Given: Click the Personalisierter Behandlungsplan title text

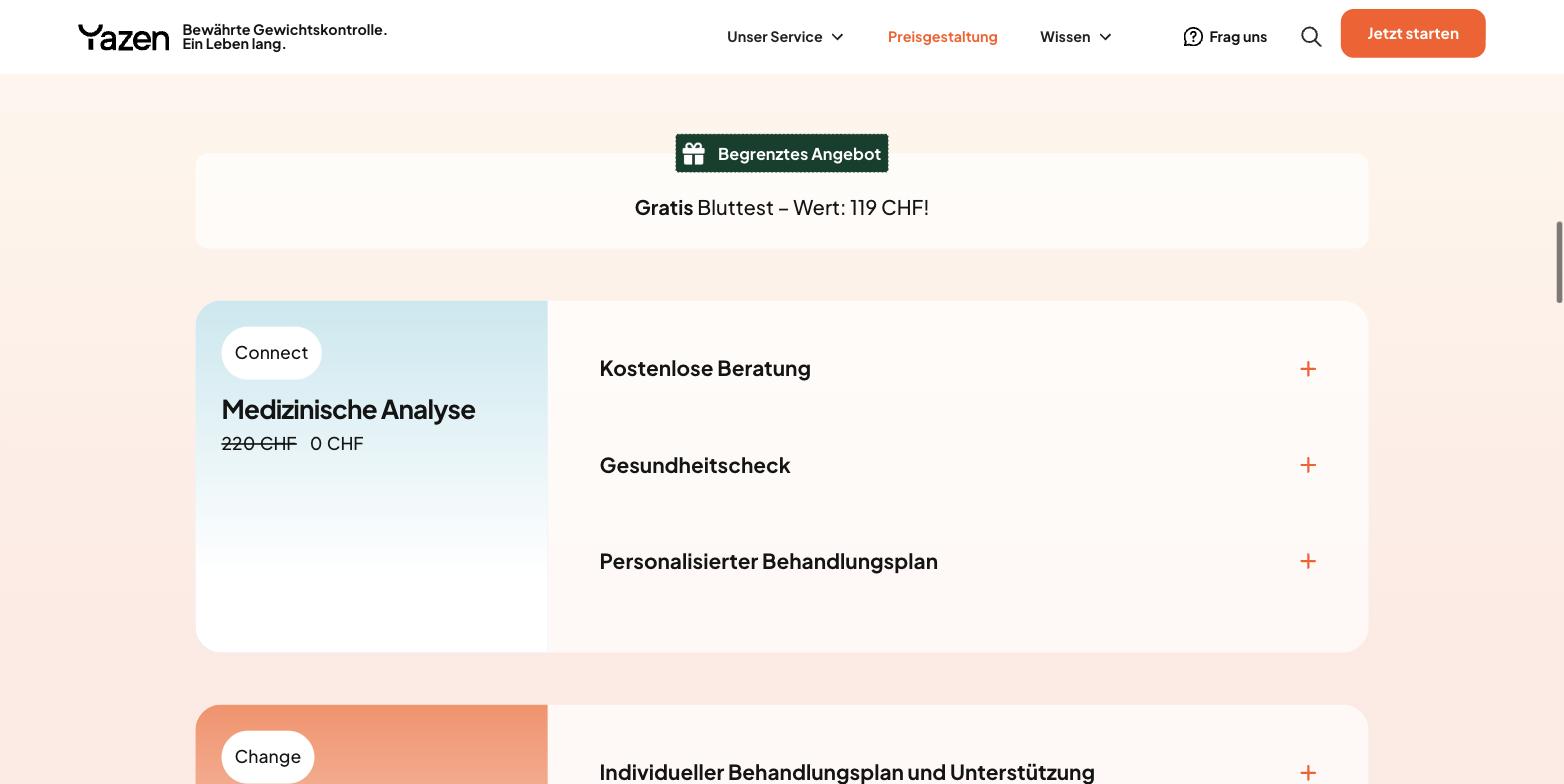Looking at the screenshot, I should 769,561.
